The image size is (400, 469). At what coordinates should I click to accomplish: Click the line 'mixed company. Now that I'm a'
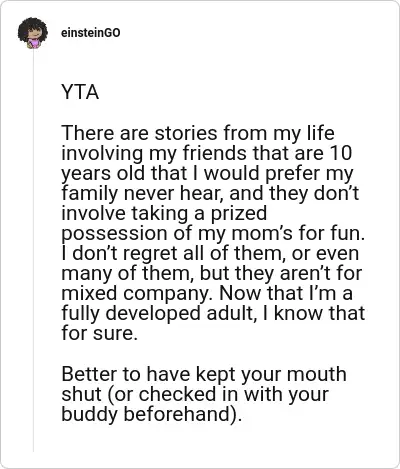pos(207,293)
